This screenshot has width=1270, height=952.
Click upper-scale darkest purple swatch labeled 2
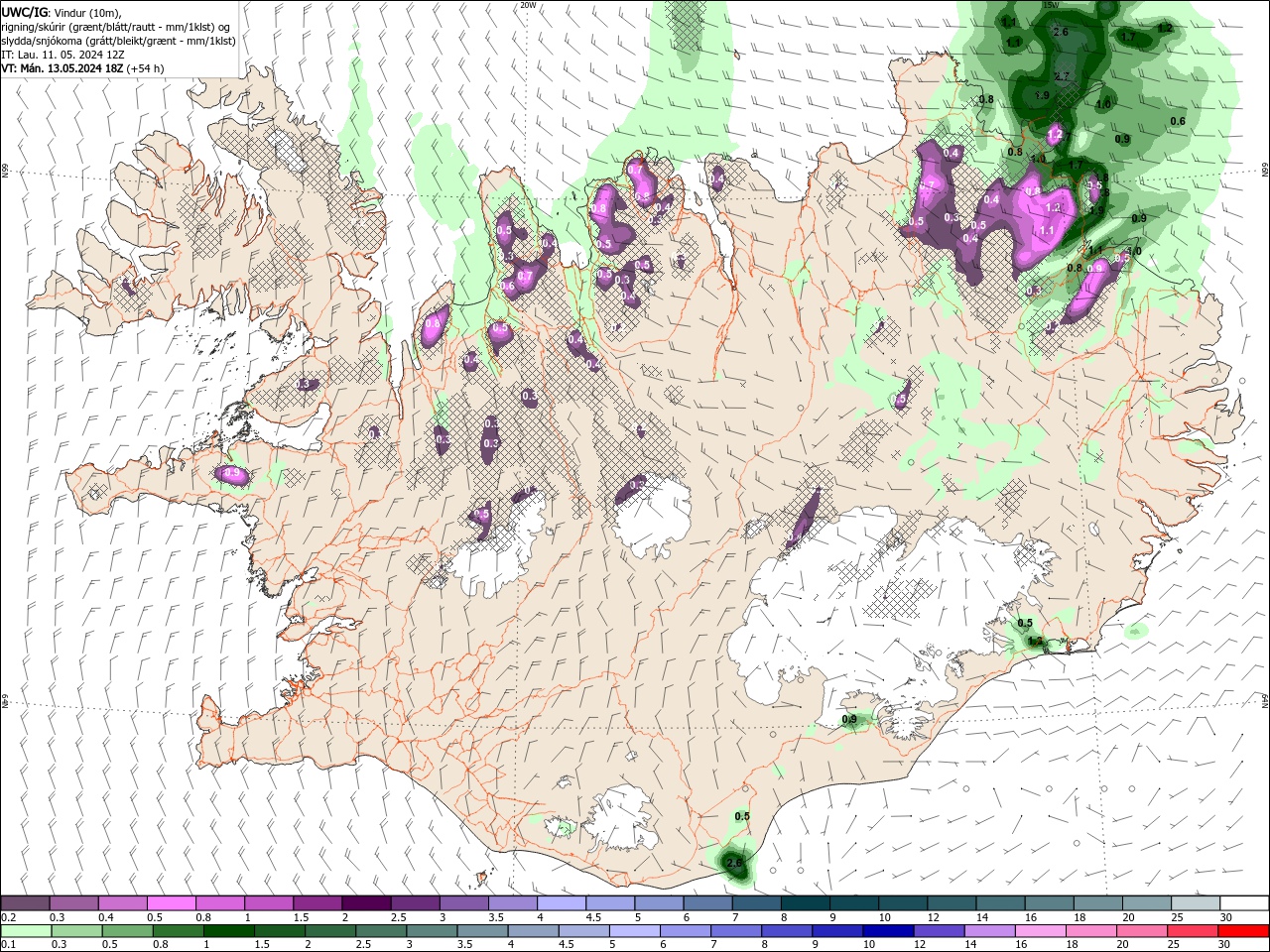click(366, 903)
